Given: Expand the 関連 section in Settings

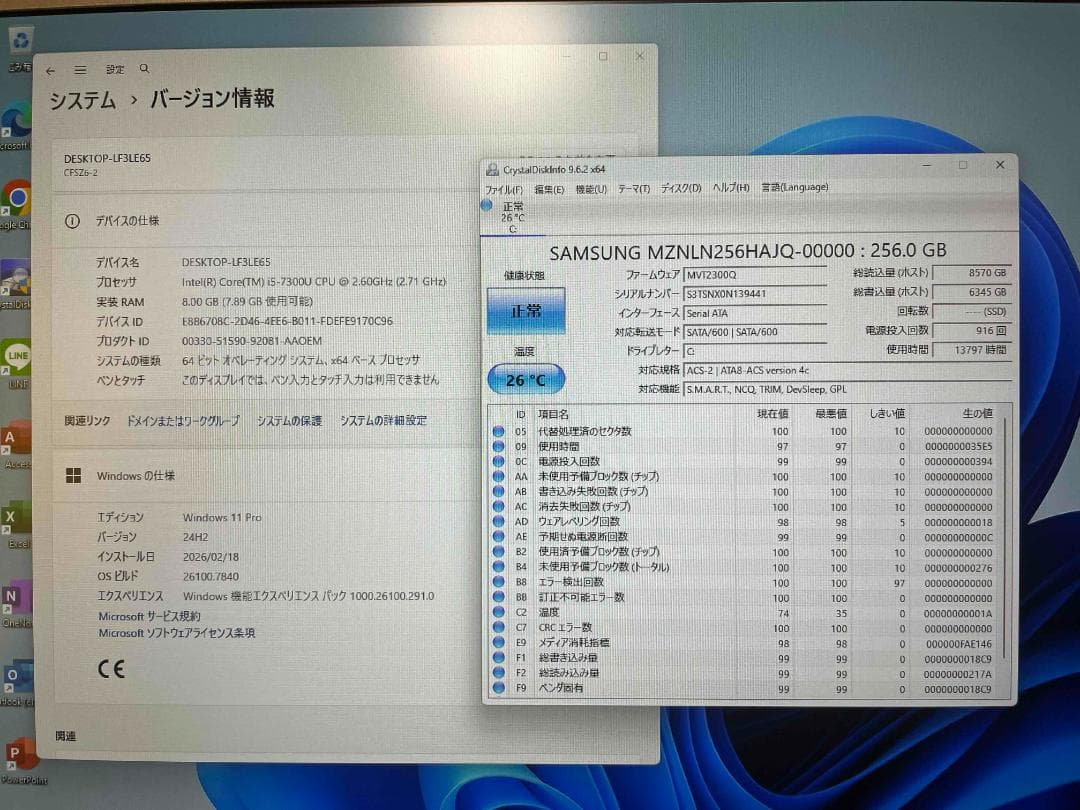Looking at the screenshot, I should click(x=65, y=736).
